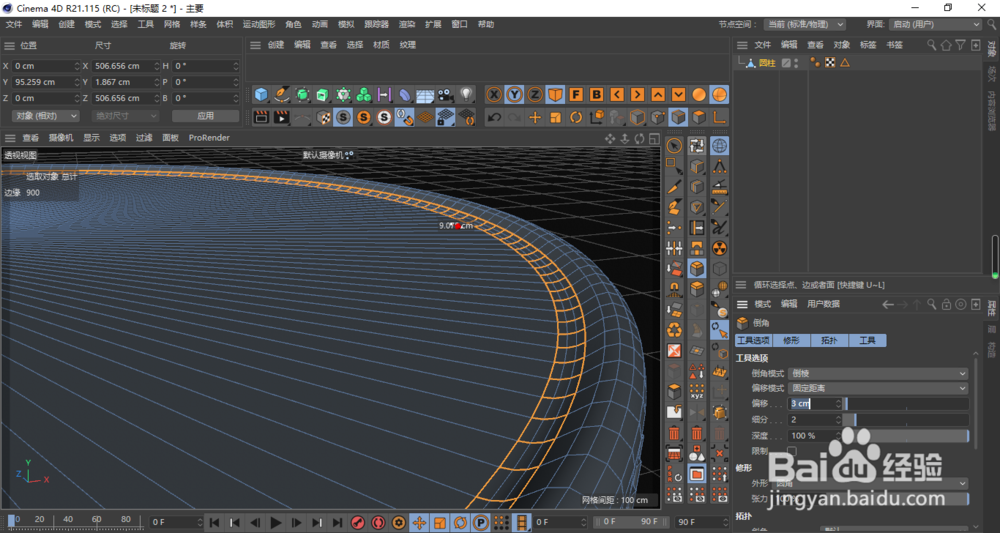This screenshot has height=533, width=1000.
Task: Switch to the 拓扑 tab
Action: tap(829, 340)
